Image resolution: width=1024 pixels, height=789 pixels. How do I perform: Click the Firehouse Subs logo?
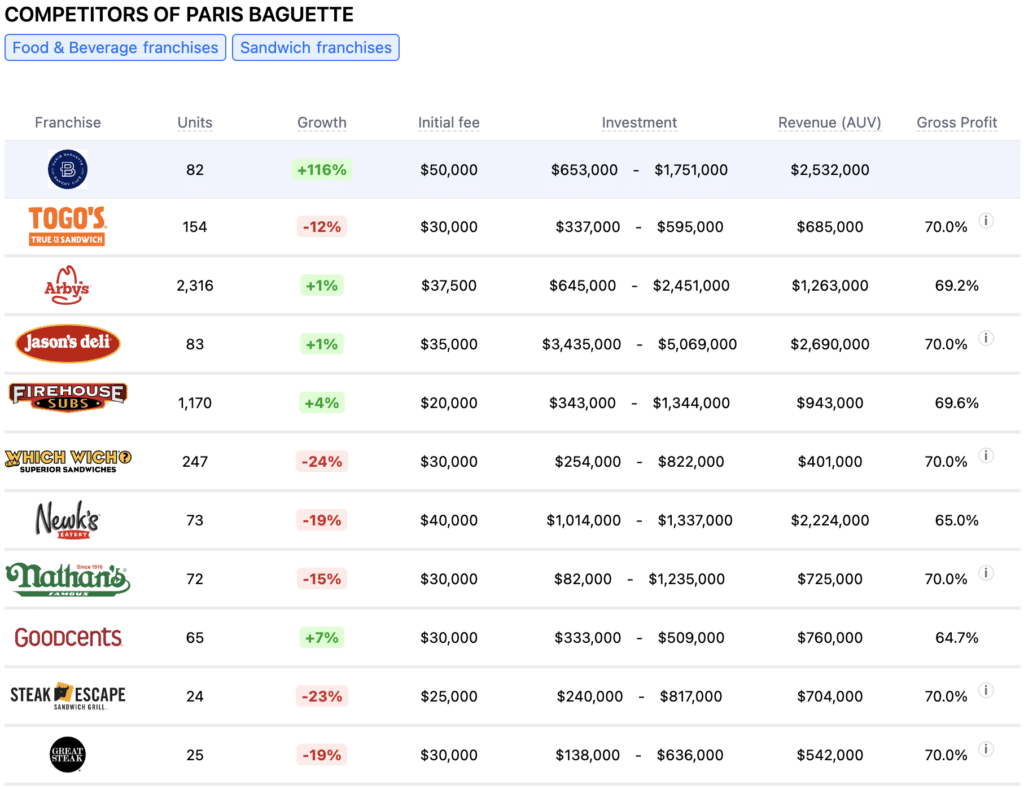[68, 397]
